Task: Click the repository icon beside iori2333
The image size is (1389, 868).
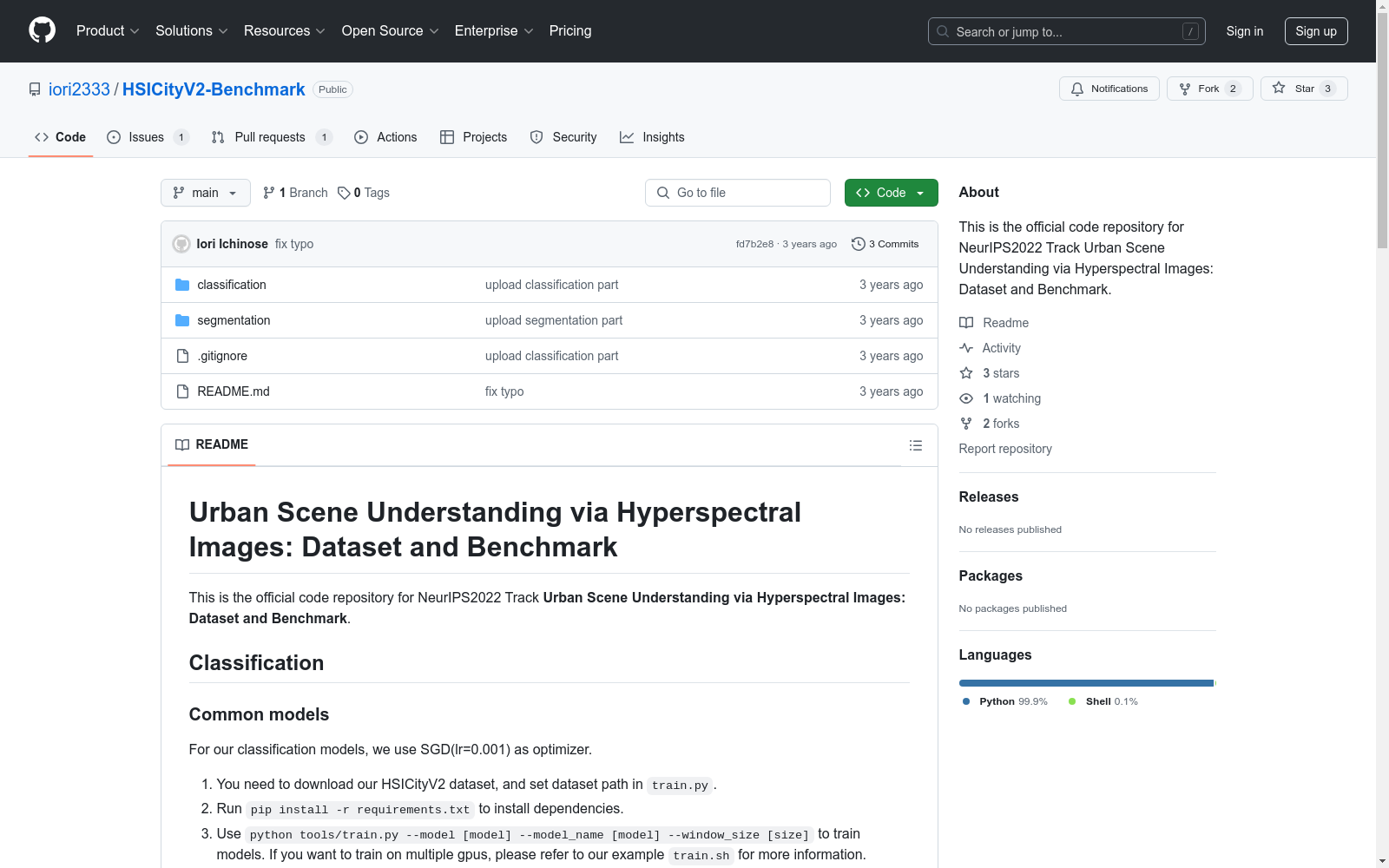Action: pos(35,89)
